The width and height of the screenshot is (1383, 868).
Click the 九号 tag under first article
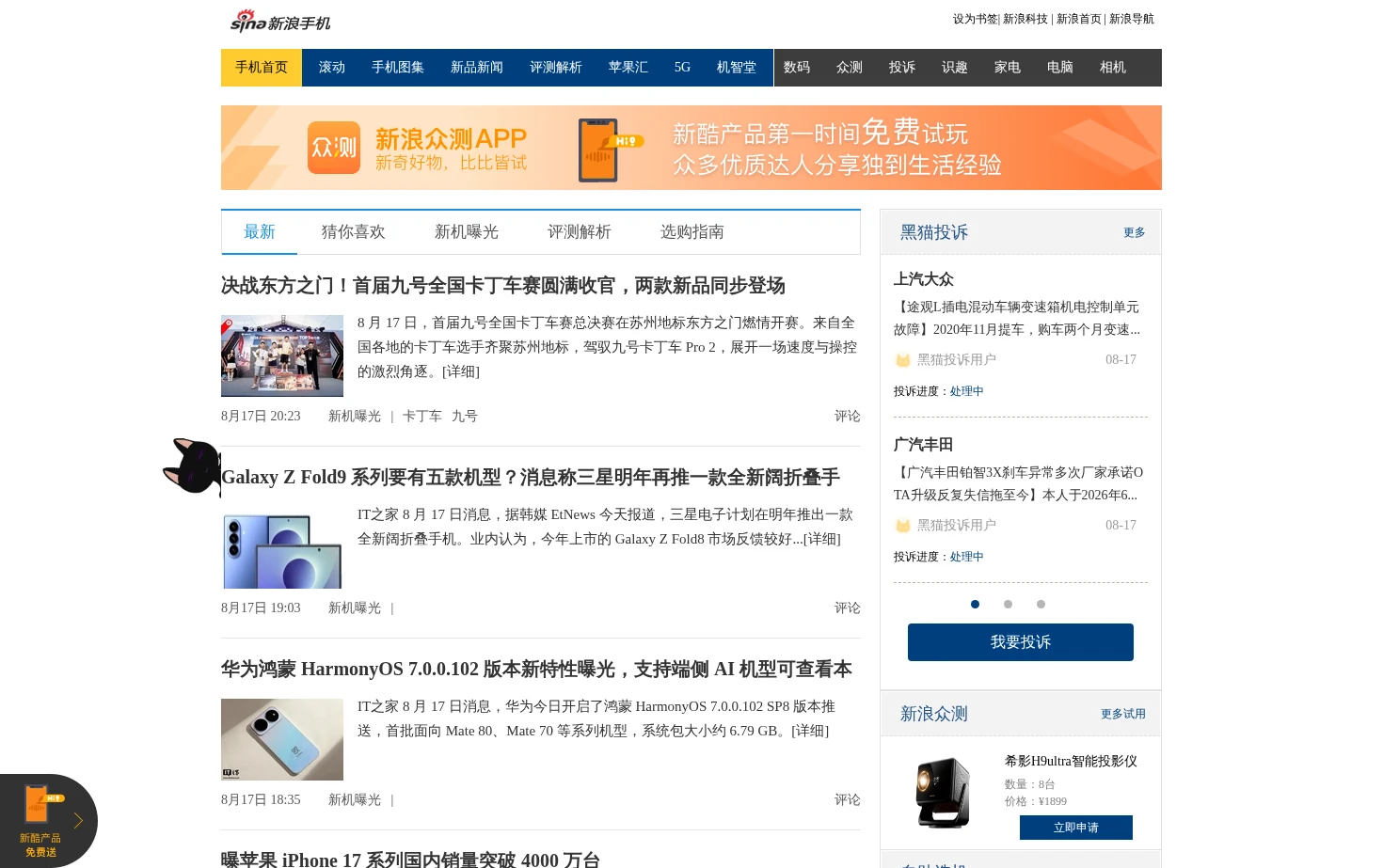[465, 417]
